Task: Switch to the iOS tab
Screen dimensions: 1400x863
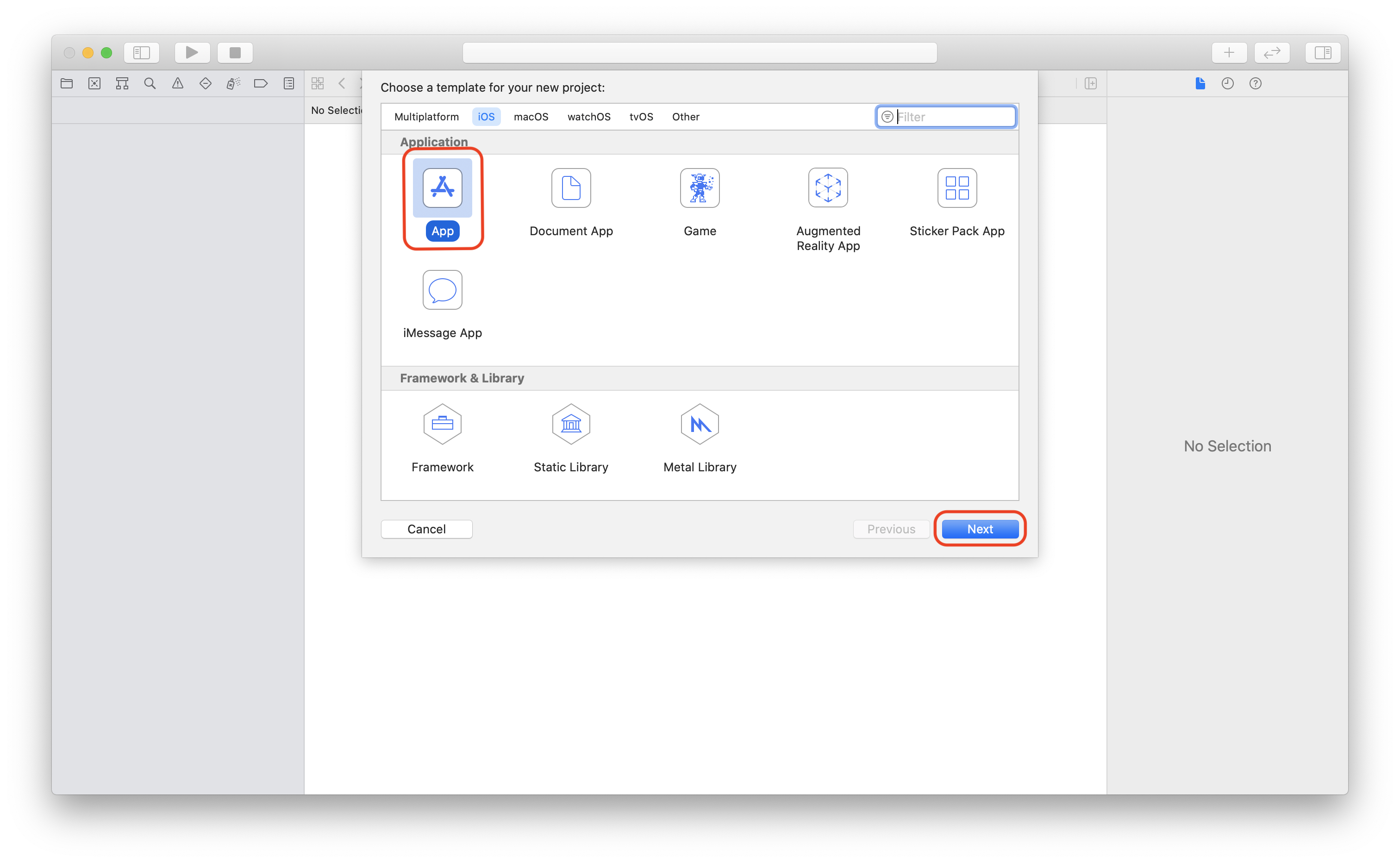Action: pos(486,116)
